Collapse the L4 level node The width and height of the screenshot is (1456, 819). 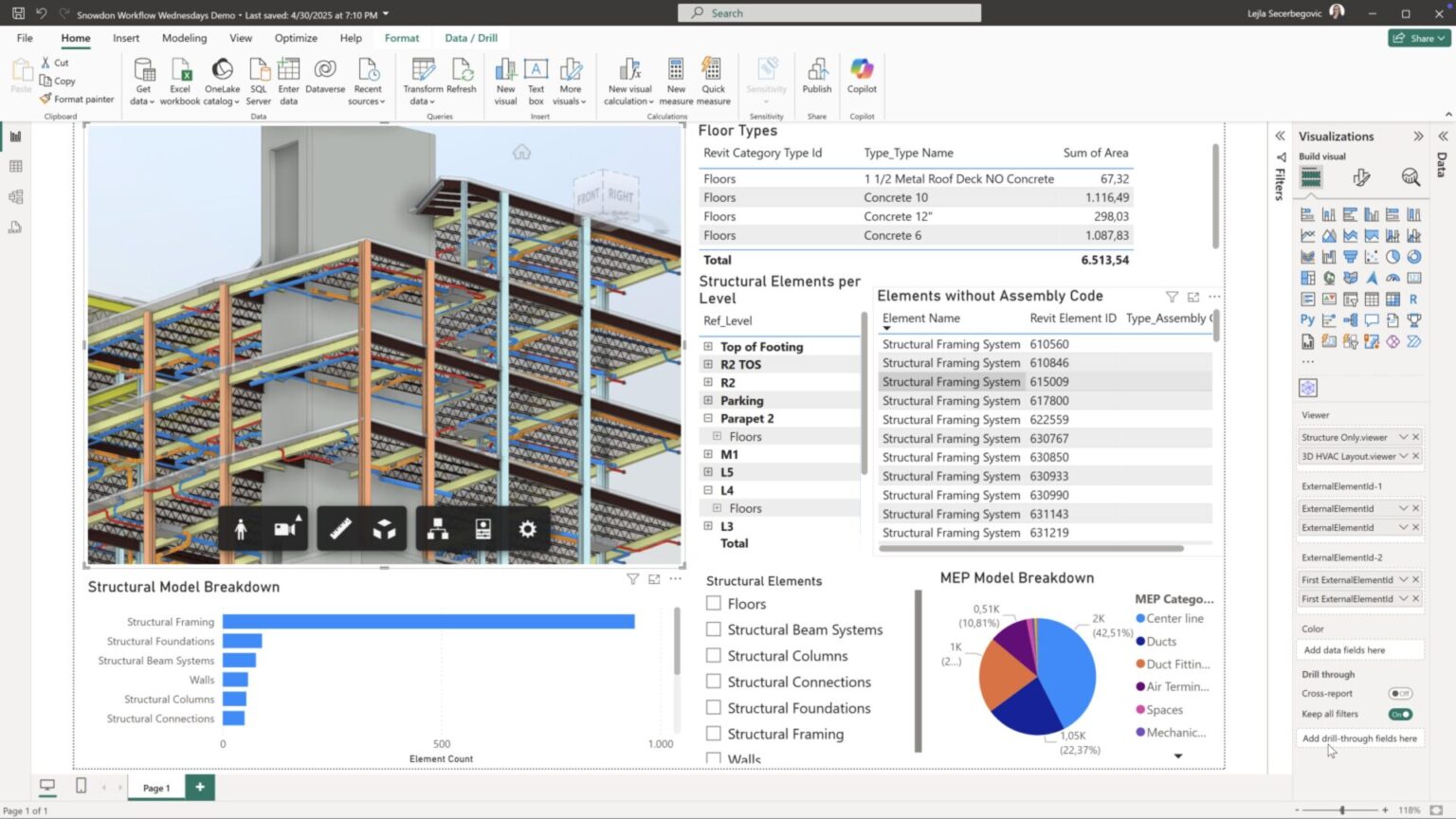[708, 490]
